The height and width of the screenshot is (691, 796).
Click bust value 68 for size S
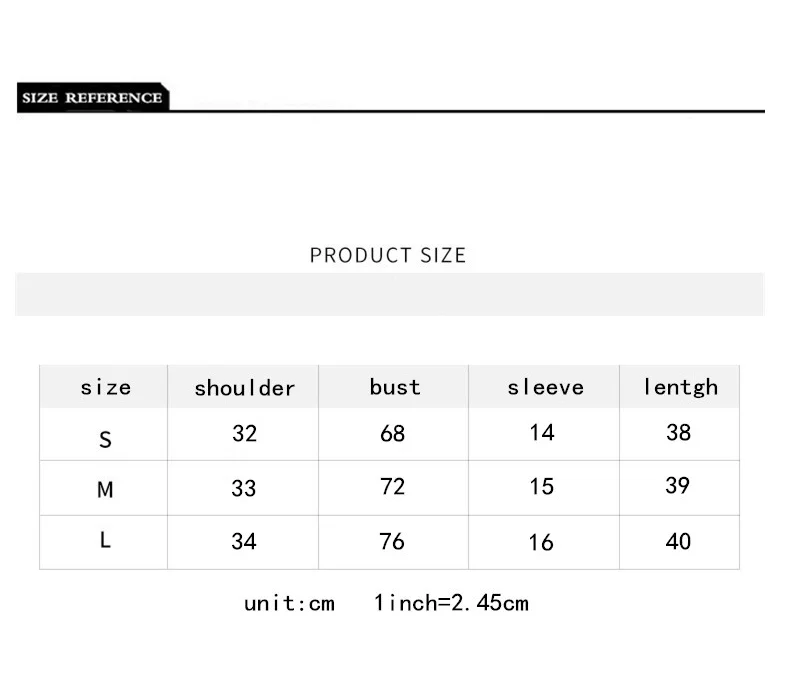pyautogui.click(x=392, y=434)
